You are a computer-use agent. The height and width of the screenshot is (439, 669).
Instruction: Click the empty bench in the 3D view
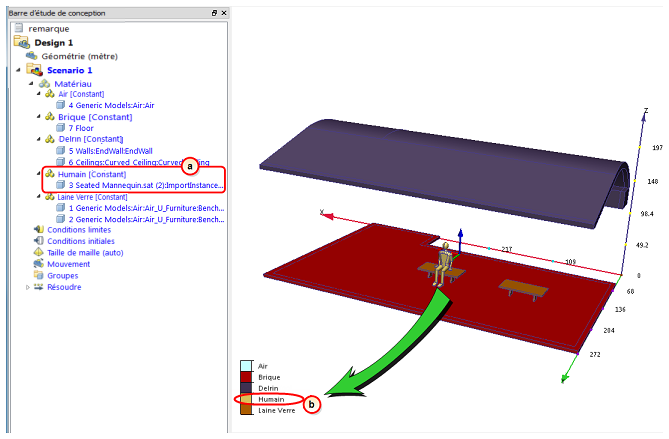pyautogui.click(x=523, y=290)
